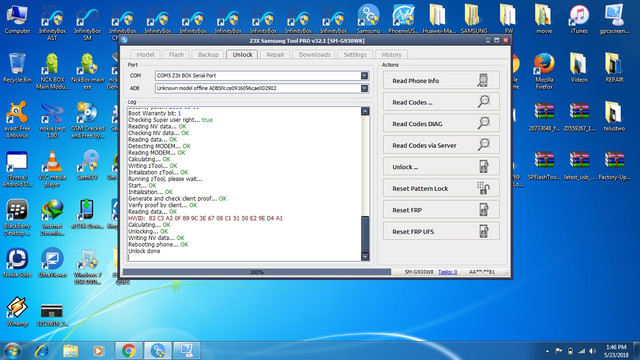Image resolution: width=640 pixels, height=360 pixels.
Task: Launch the PhoenixUS desktop shortcut
Action: pos(403,20)
